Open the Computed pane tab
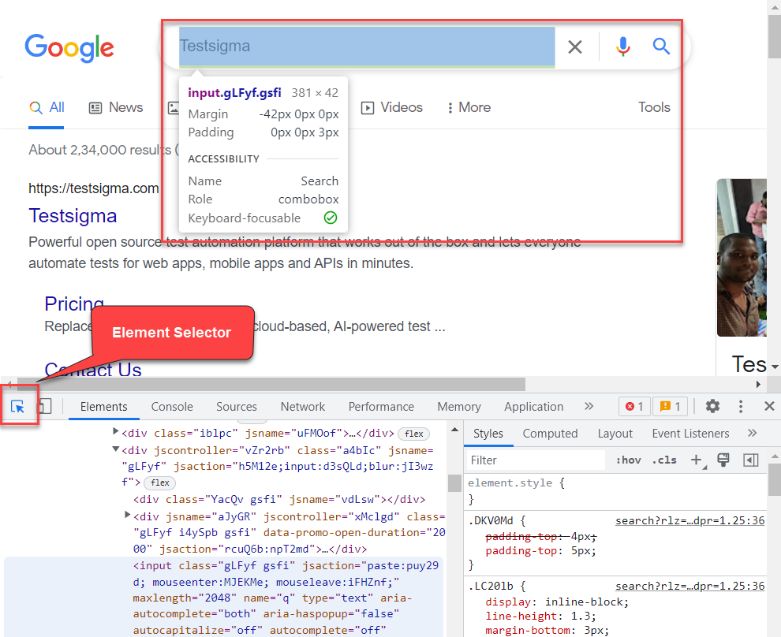The width and height of the screenshot is (781, 637). (550, 434)
